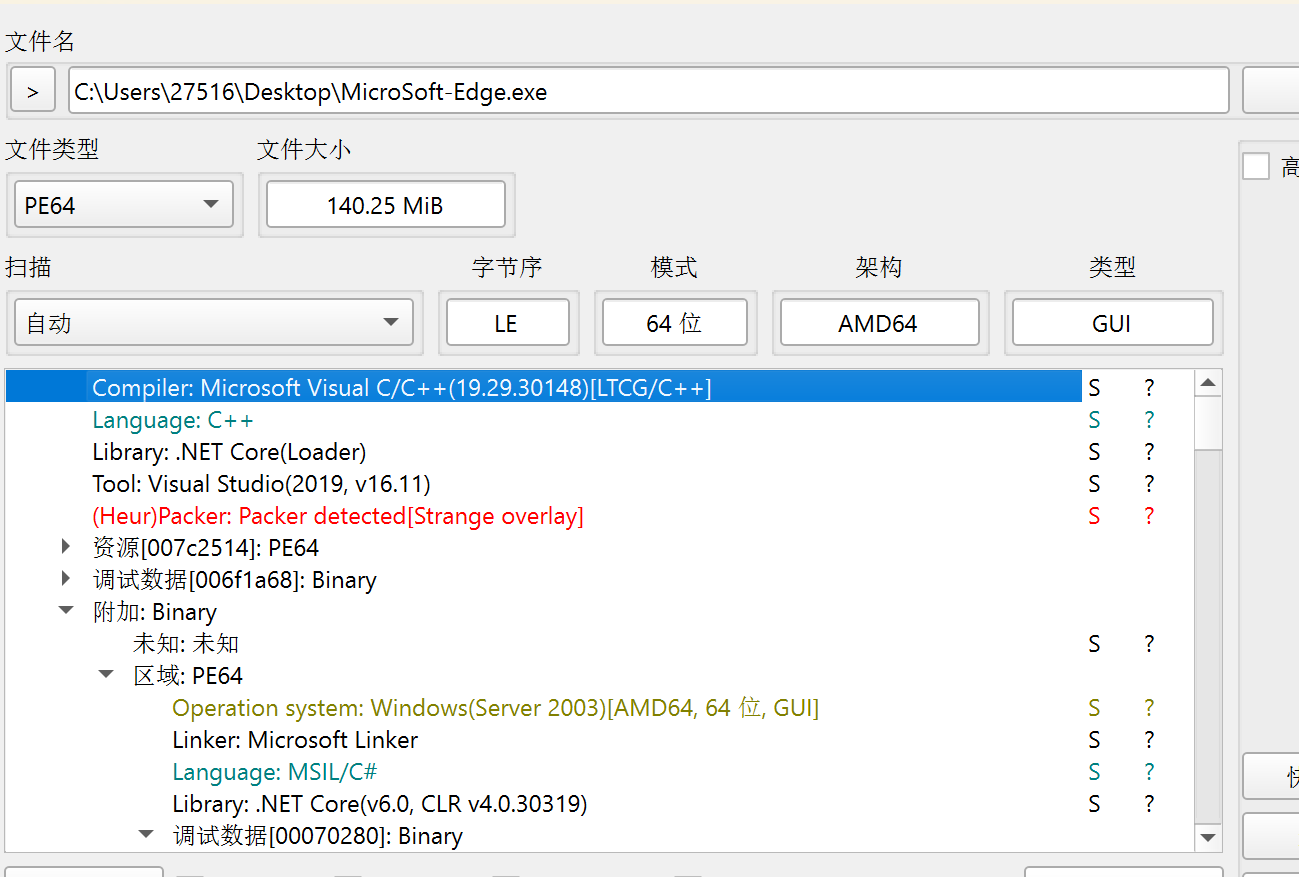Click the S in the Compiler row

(x=1094, y=388)
